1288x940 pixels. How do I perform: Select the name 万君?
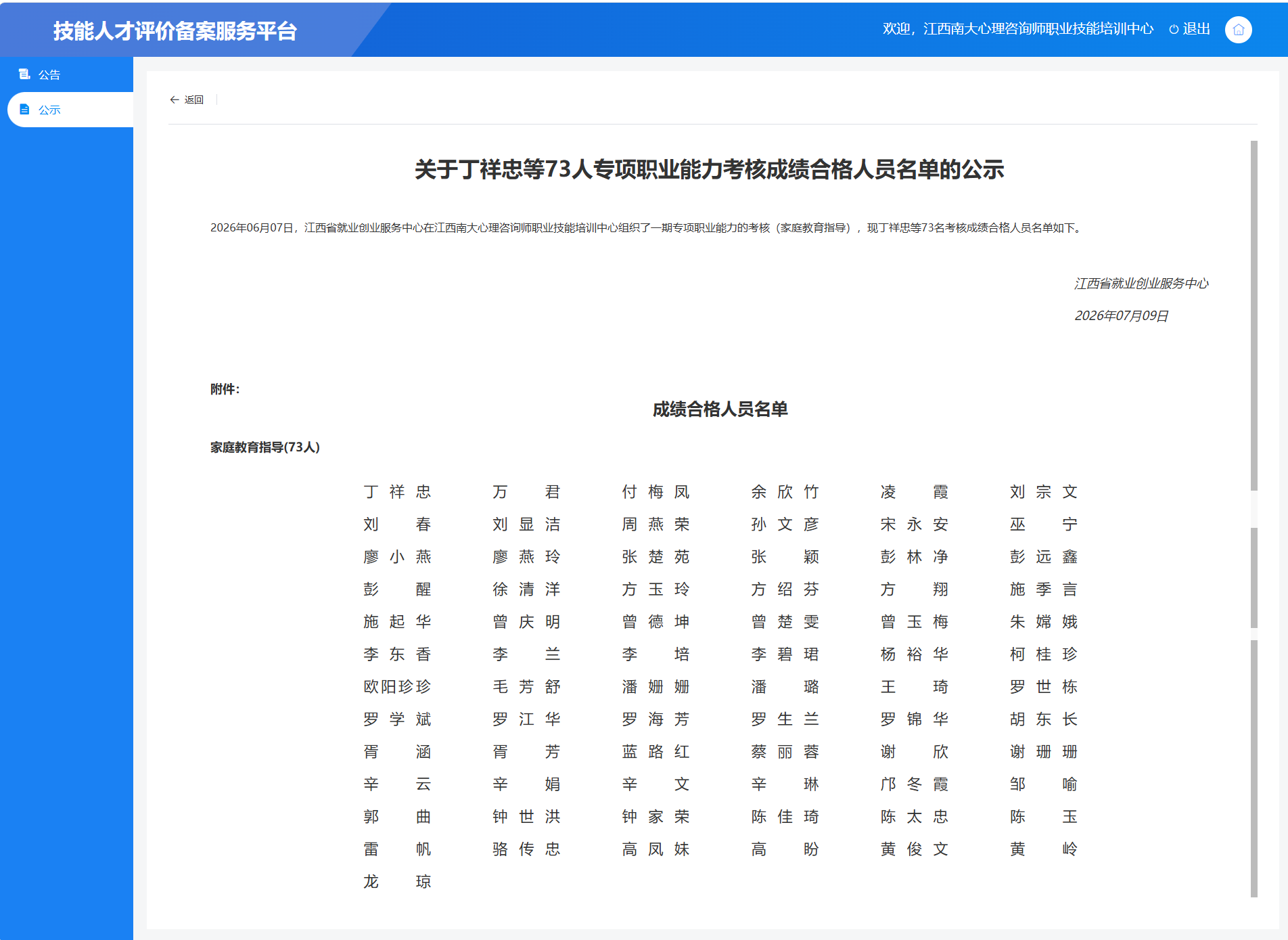click(x=526, y=492)
